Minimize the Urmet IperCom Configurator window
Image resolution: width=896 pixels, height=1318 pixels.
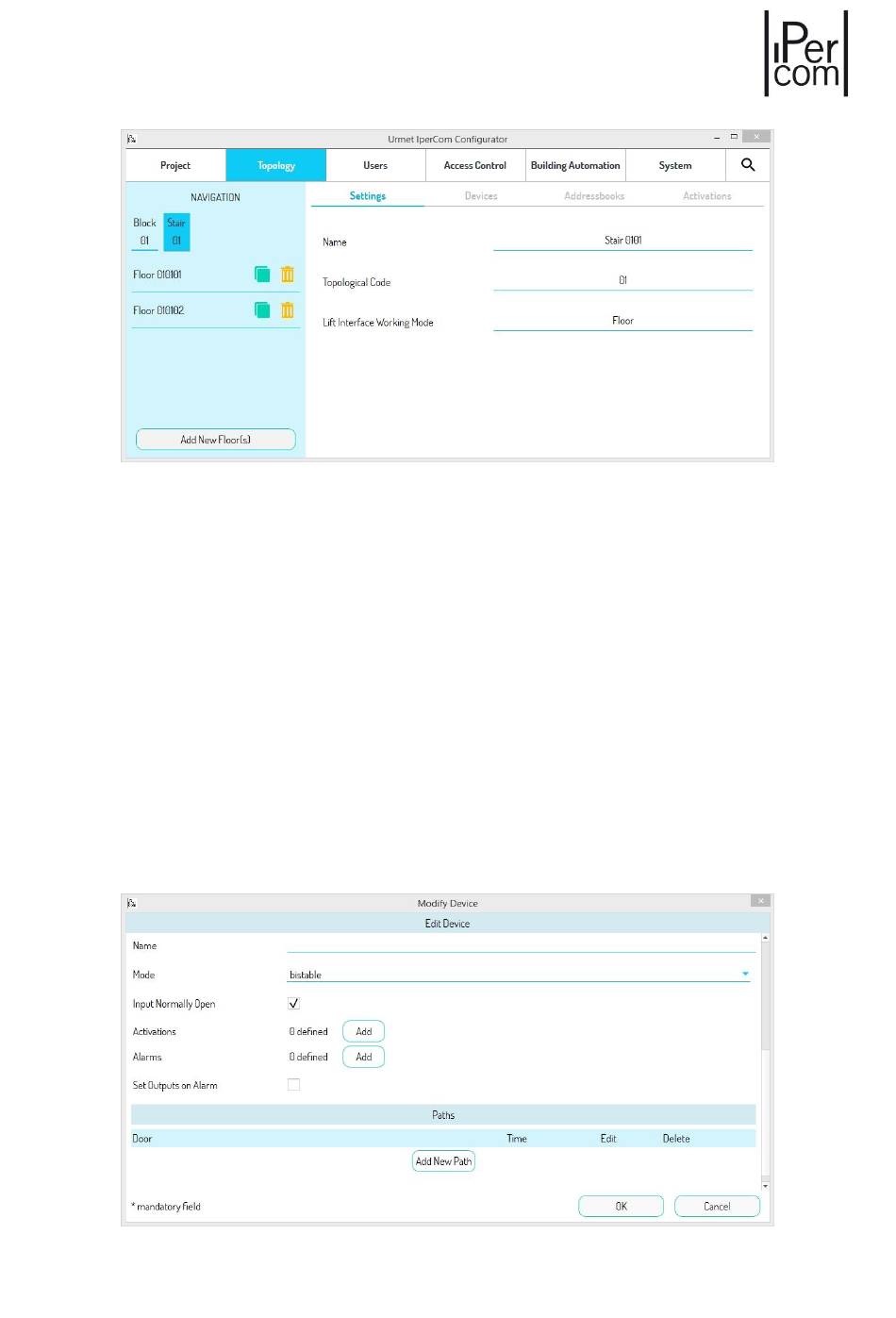point(717,138)
